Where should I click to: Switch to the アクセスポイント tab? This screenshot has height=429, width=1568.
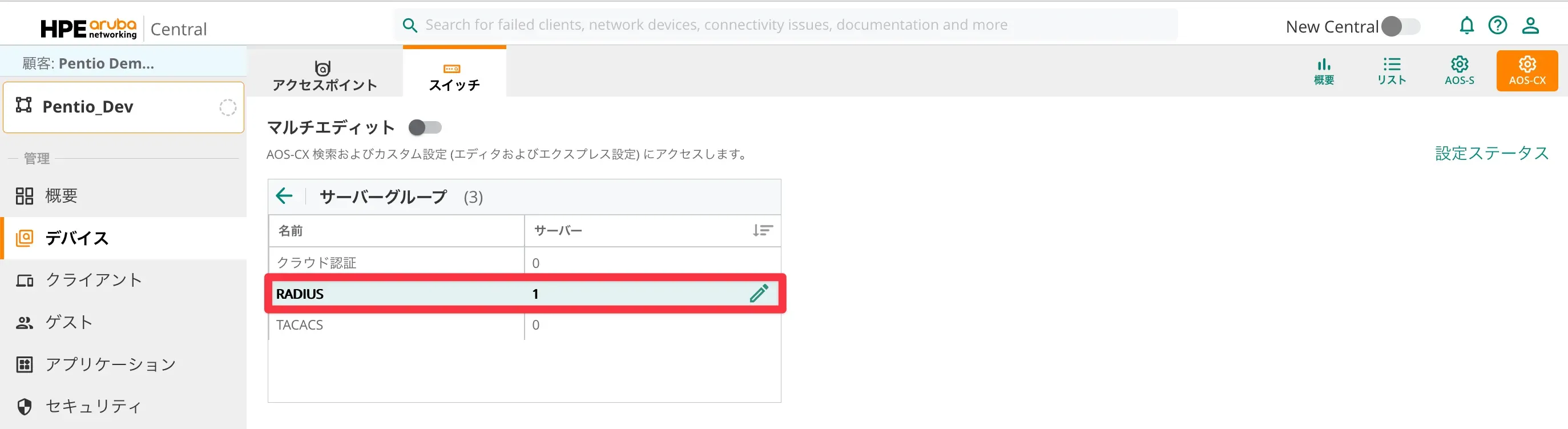tap(324, 75)
